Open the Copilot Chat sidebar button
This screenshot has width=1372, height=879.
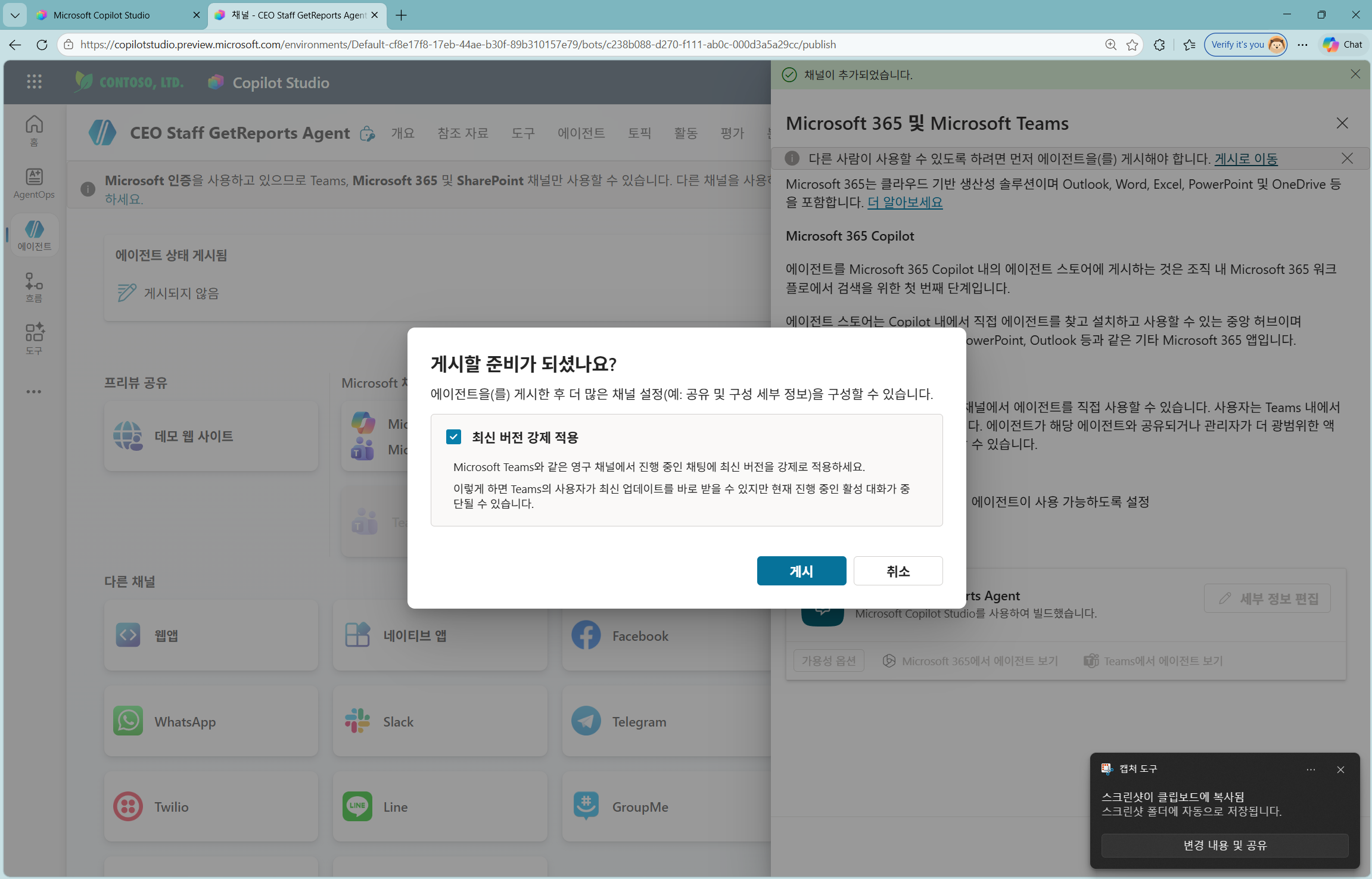1343,45
